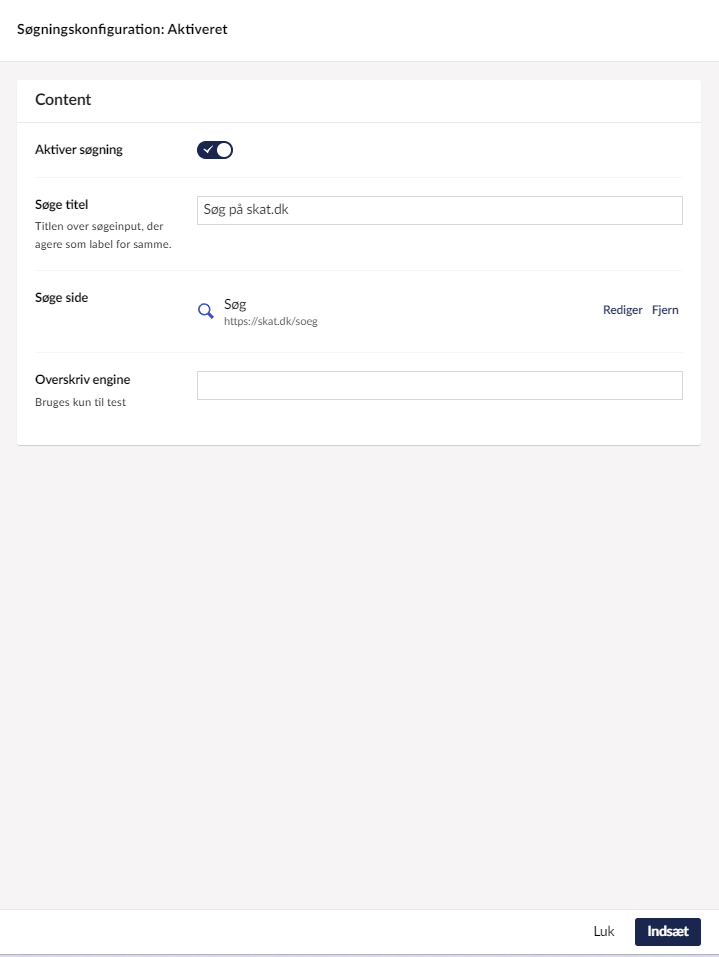
Task: Select the Søg page name
Action: pyautogui.click(x=236, y=303)
